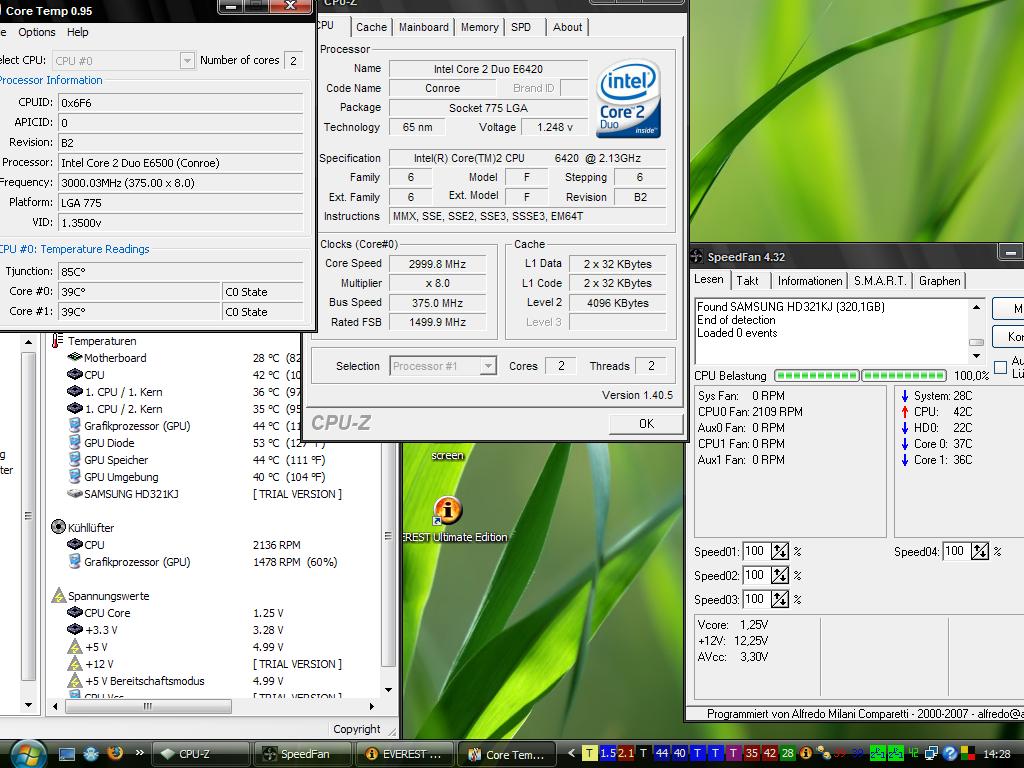Toggle the checkbox beside the log box

point(1000,367)
